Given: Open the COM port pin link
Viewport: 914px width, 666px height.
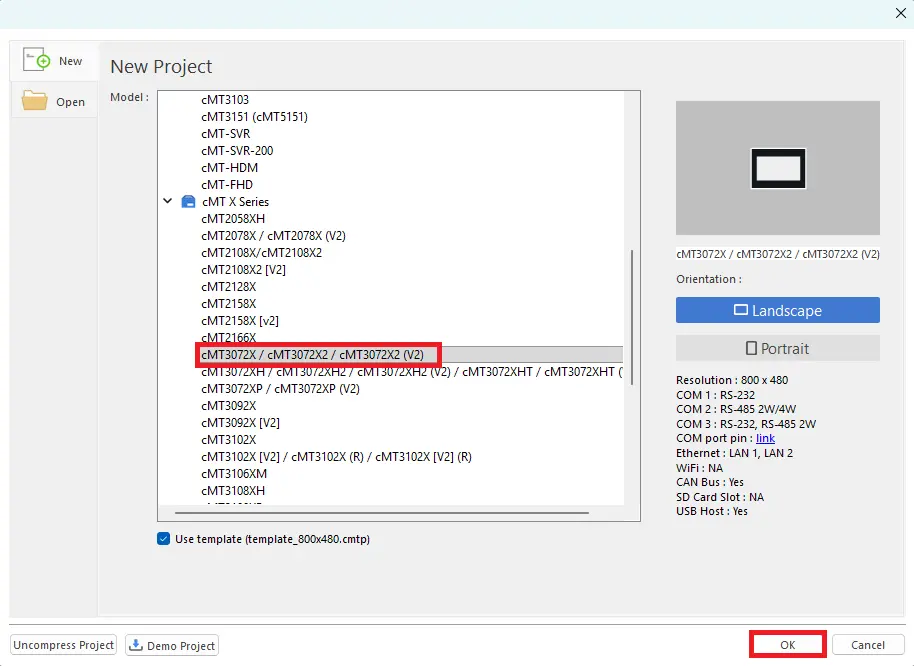Looking at the screenshot, I should [x=765, y=438].
